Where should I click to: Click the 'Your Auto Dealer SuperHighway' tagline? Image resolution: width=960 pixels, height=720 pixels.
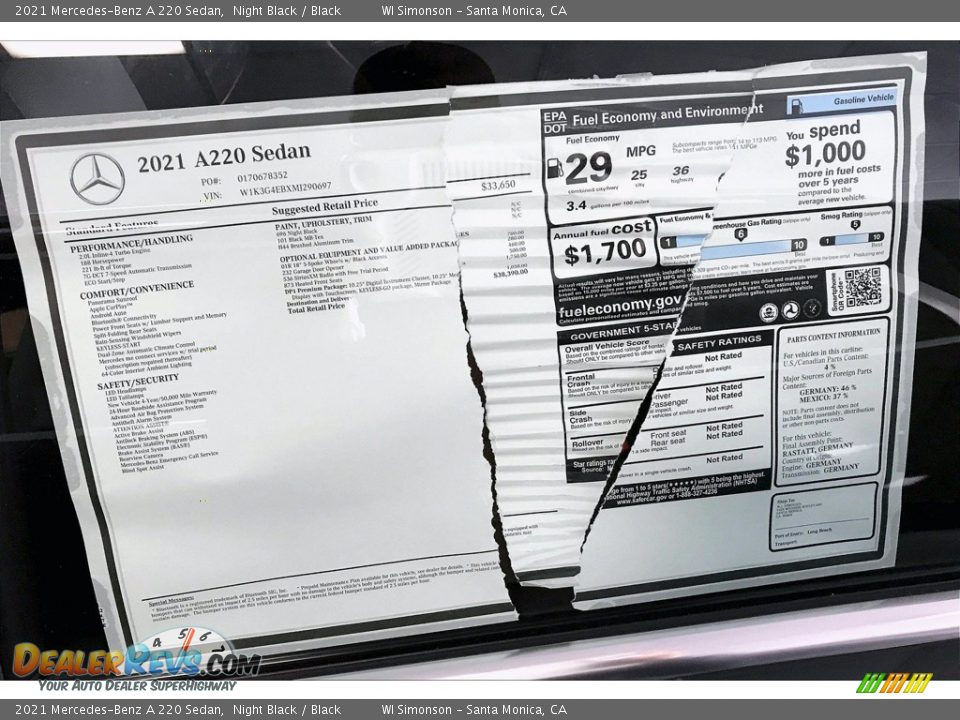tap(137, 686)
